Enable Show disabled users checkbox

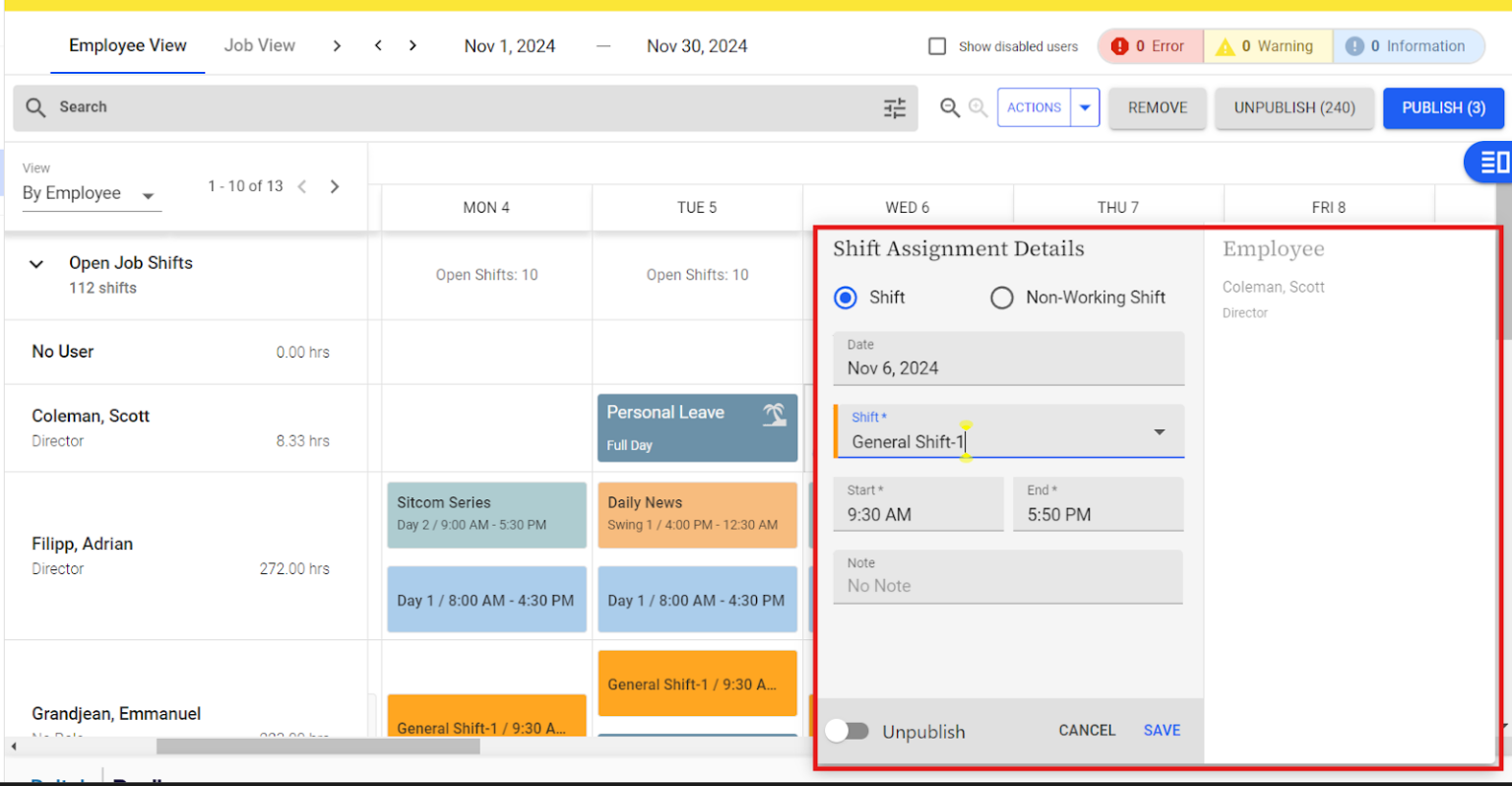point(937,46)
